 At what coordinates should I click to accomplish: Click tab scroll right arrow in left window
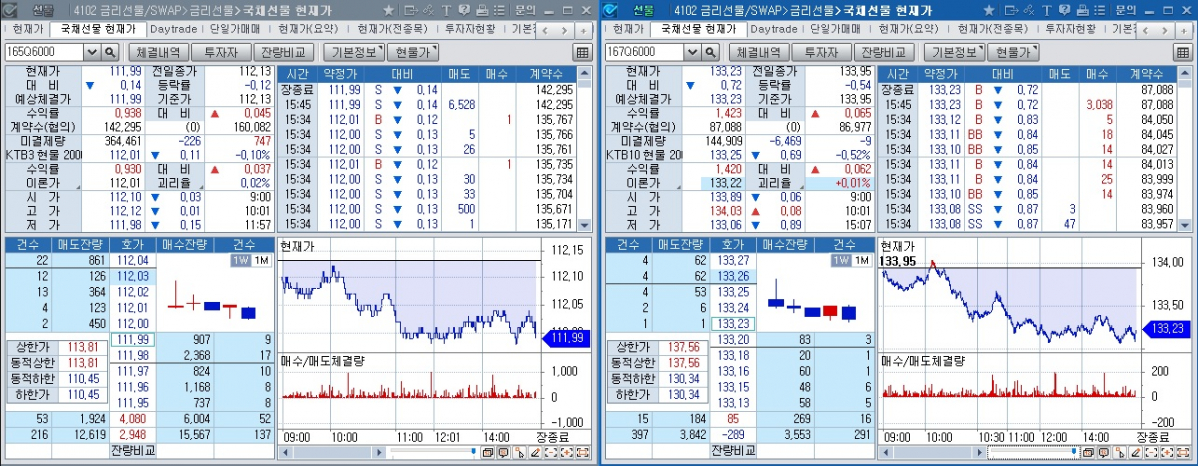(565, 31)
